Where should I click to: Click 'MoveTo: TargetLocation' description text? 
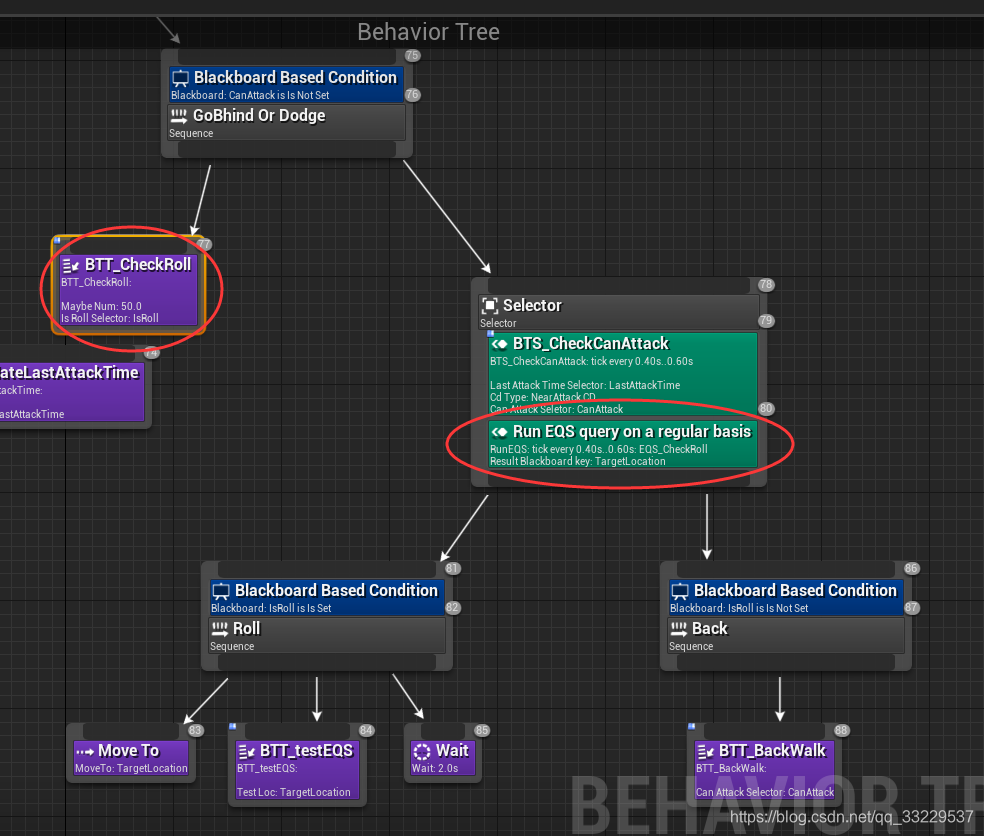[131, 768]
